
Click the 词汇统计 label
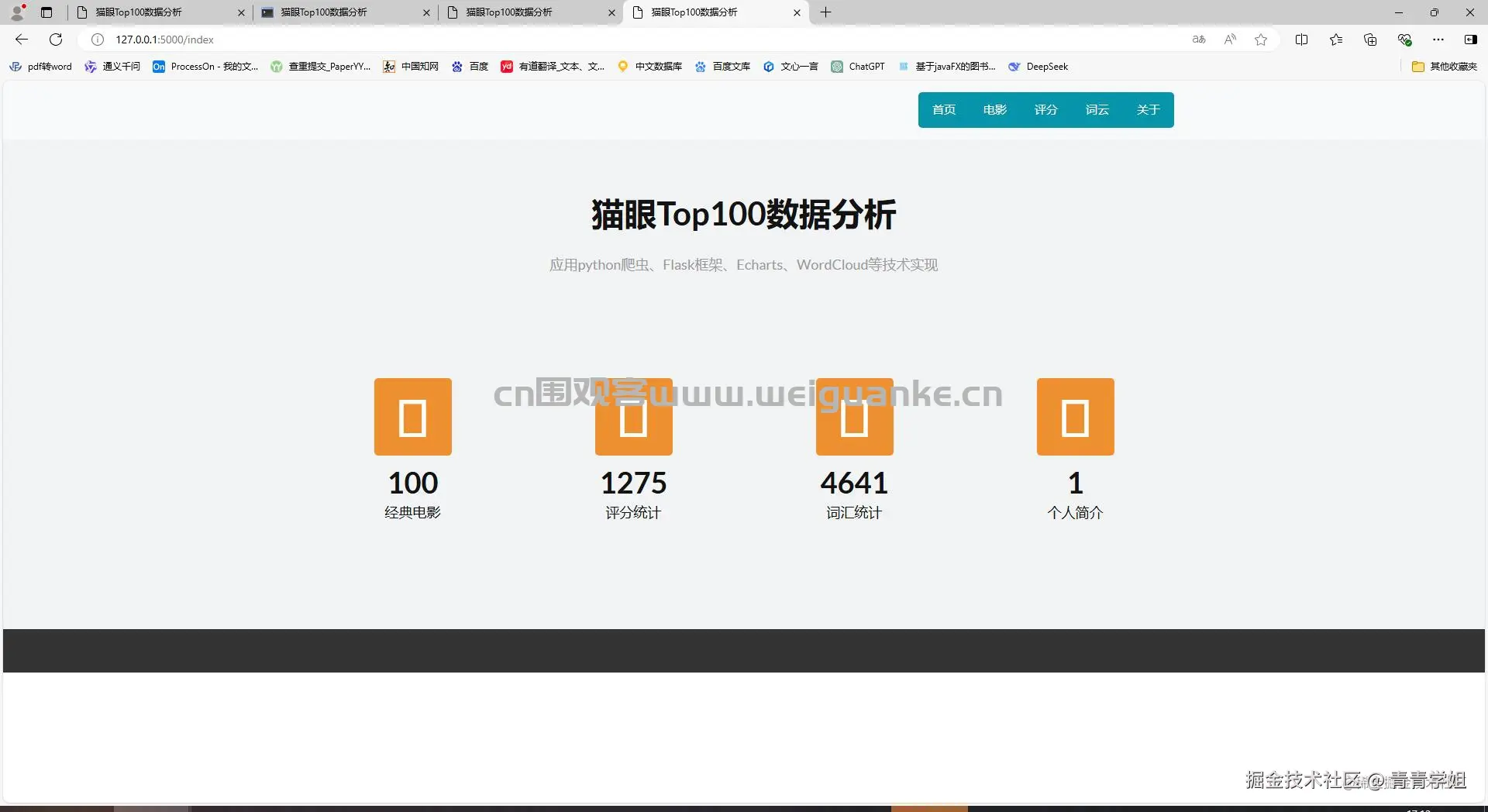[x=854, y=513]
